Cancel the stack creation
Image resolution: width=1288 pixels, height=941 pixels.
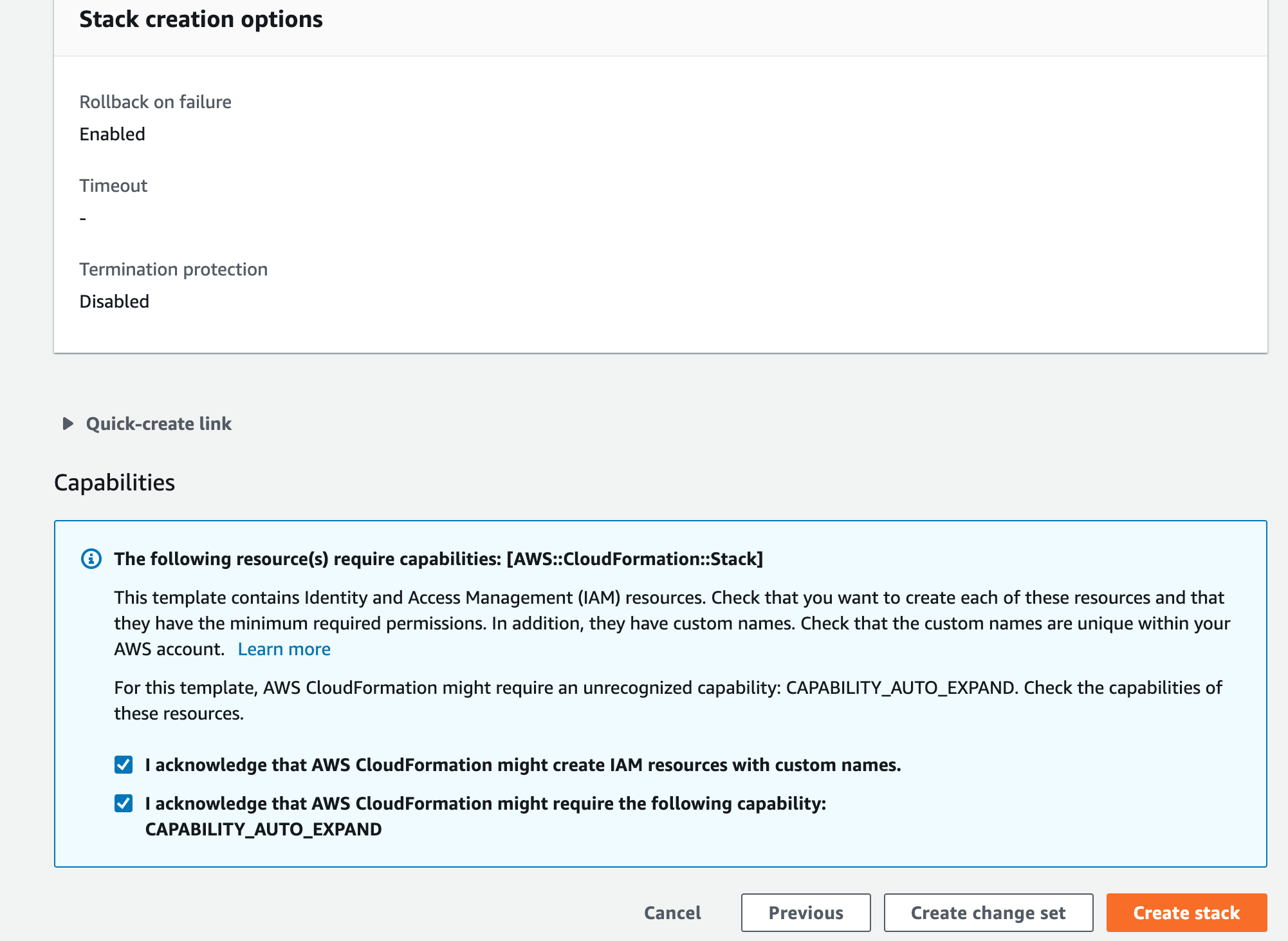click(672, 913)
